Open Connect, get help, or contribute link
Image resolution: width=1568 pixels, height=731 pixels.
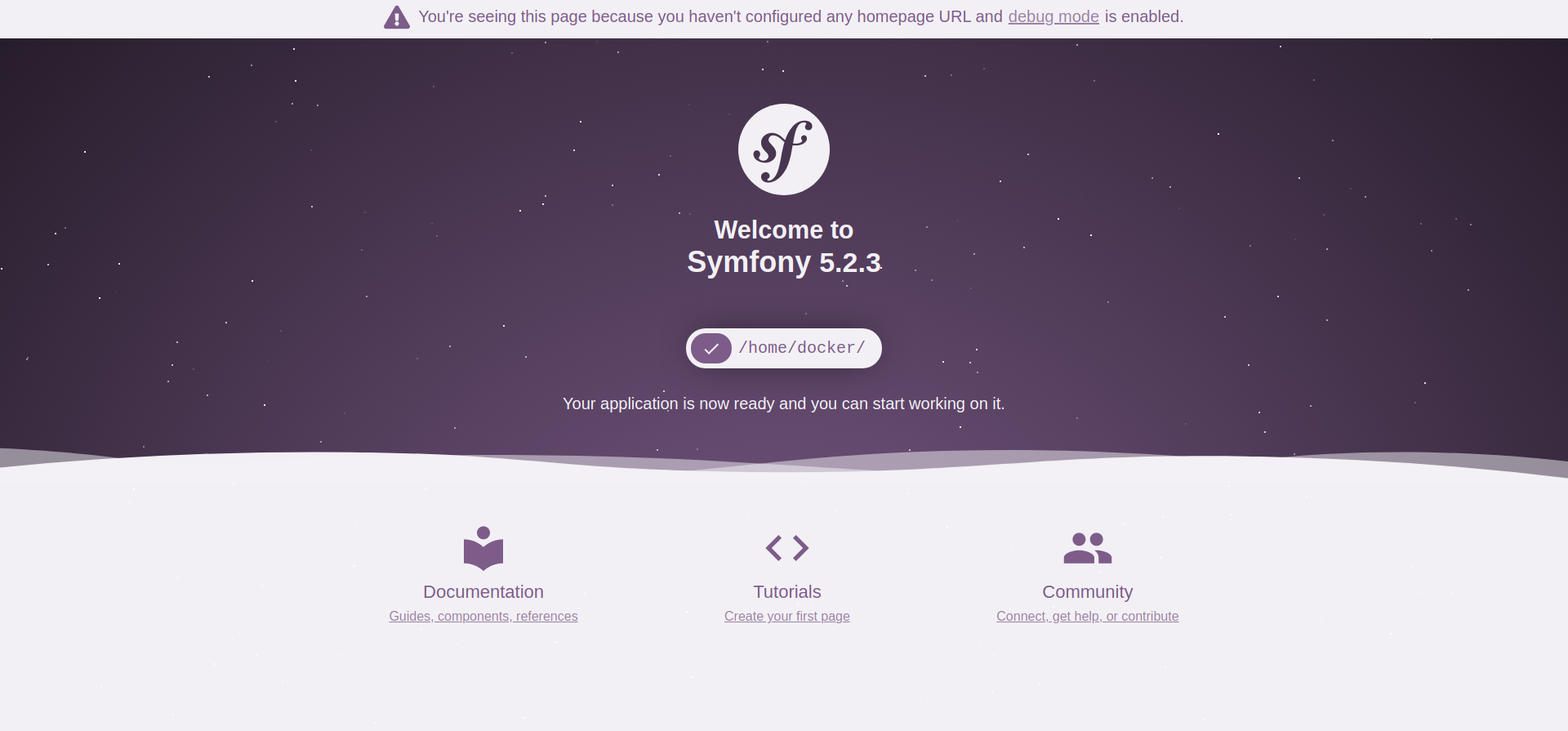[x=1088, y=616]
